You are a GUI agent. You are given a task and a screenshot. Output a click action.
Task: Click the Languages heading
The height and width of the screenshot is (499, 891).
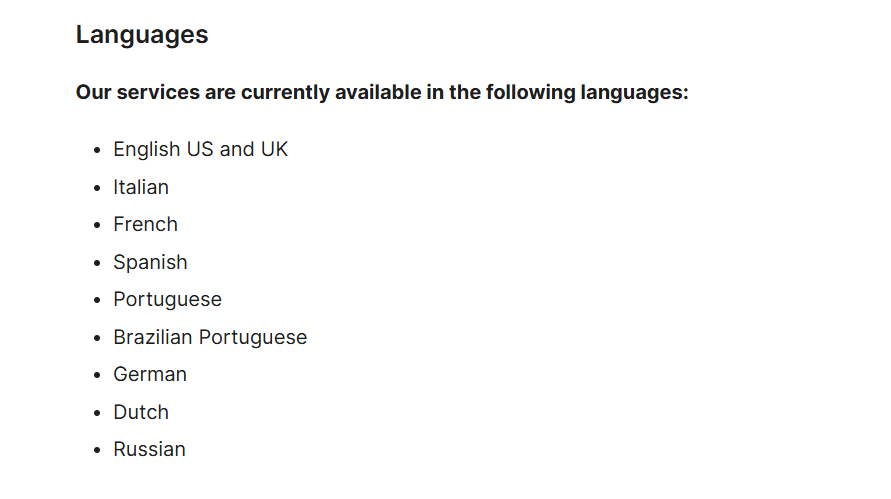(x=142, y=34)
